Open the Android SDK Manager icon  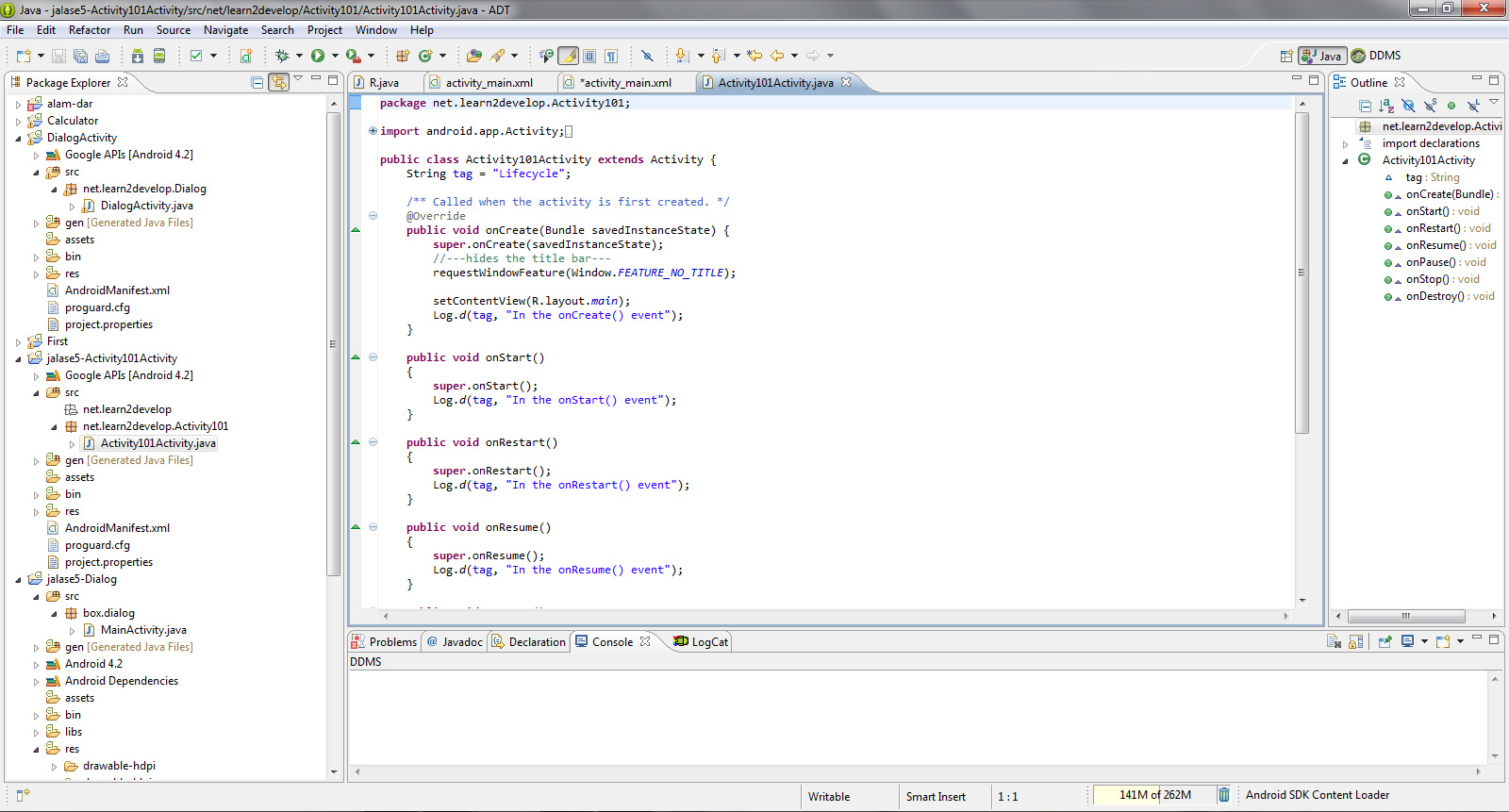click(x=137, y=57)
